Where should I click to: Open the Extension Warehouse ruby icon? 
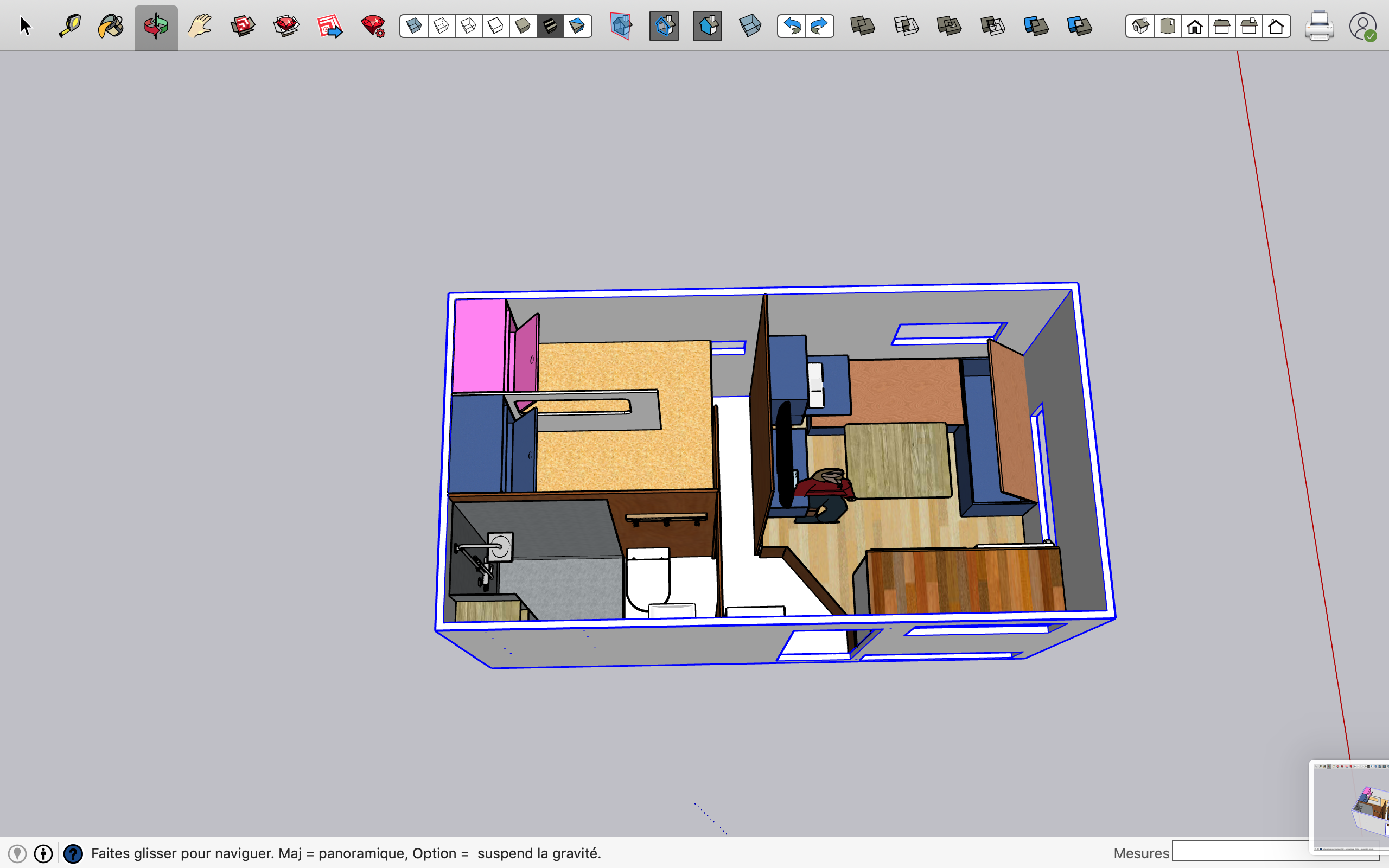(286, 27)
